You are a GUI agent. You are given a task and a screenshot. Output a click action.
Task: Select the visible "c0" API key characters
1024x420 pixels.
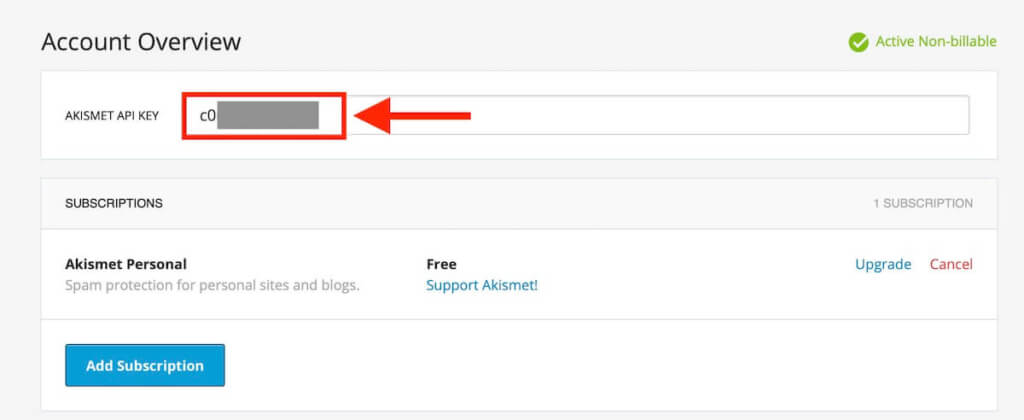click(208, 116)
